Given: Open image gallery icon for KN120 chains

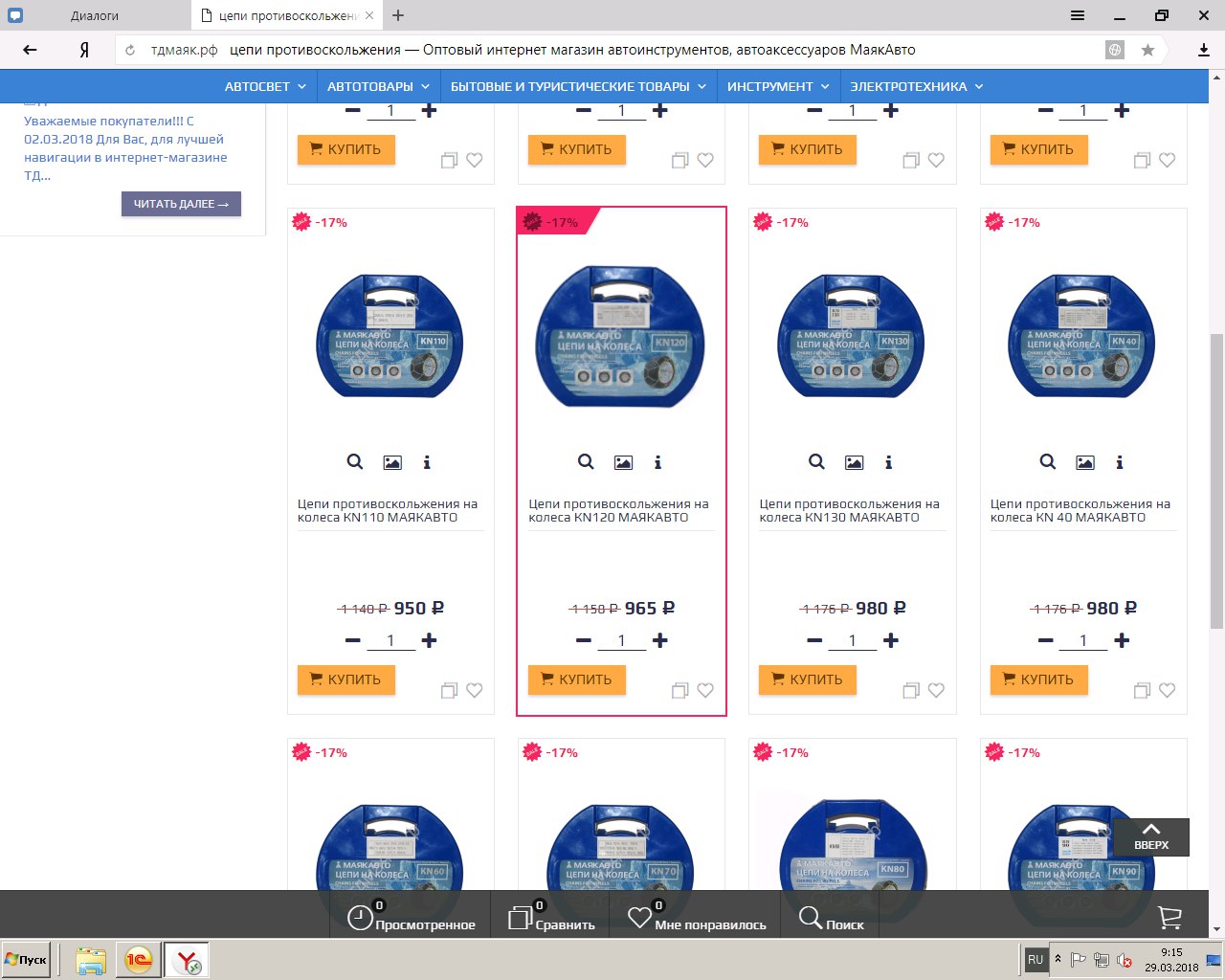Looking at the screenshot, I should (x=623, y=462).
